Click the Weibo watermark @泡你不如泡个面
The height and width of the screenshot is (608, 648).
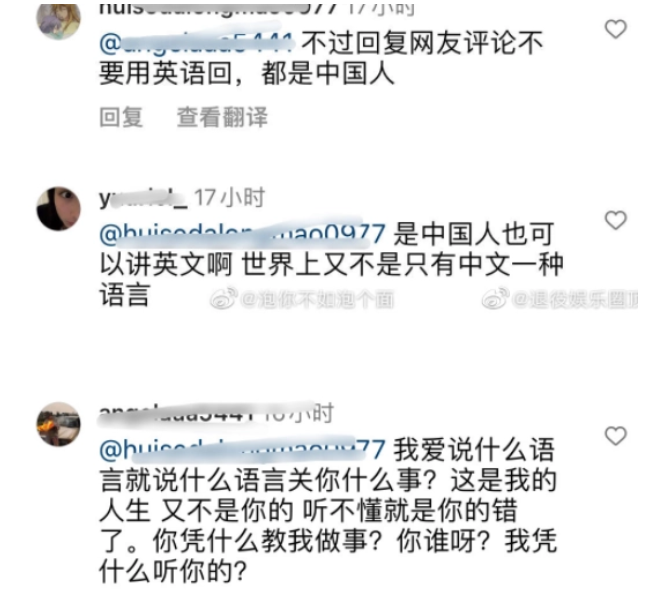click(x=303, y=299)
